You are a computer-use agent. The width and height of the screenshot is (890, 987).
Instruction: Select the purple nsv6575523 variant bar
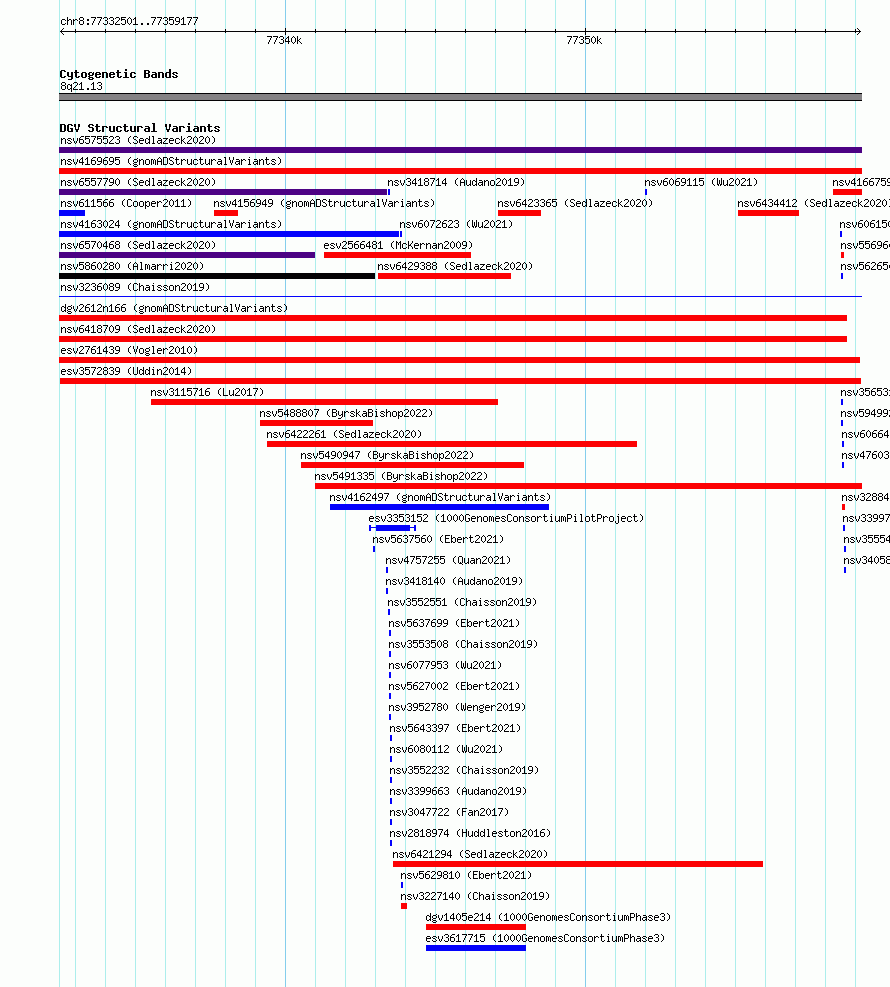pyautogui.click(x=460, y=150)
